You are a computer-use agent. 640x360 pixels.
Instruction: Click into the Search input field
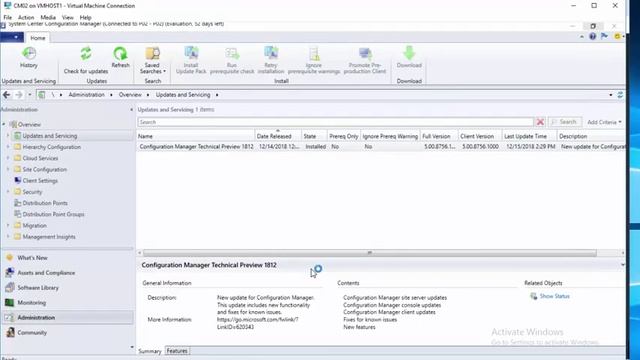coord(336,122)
